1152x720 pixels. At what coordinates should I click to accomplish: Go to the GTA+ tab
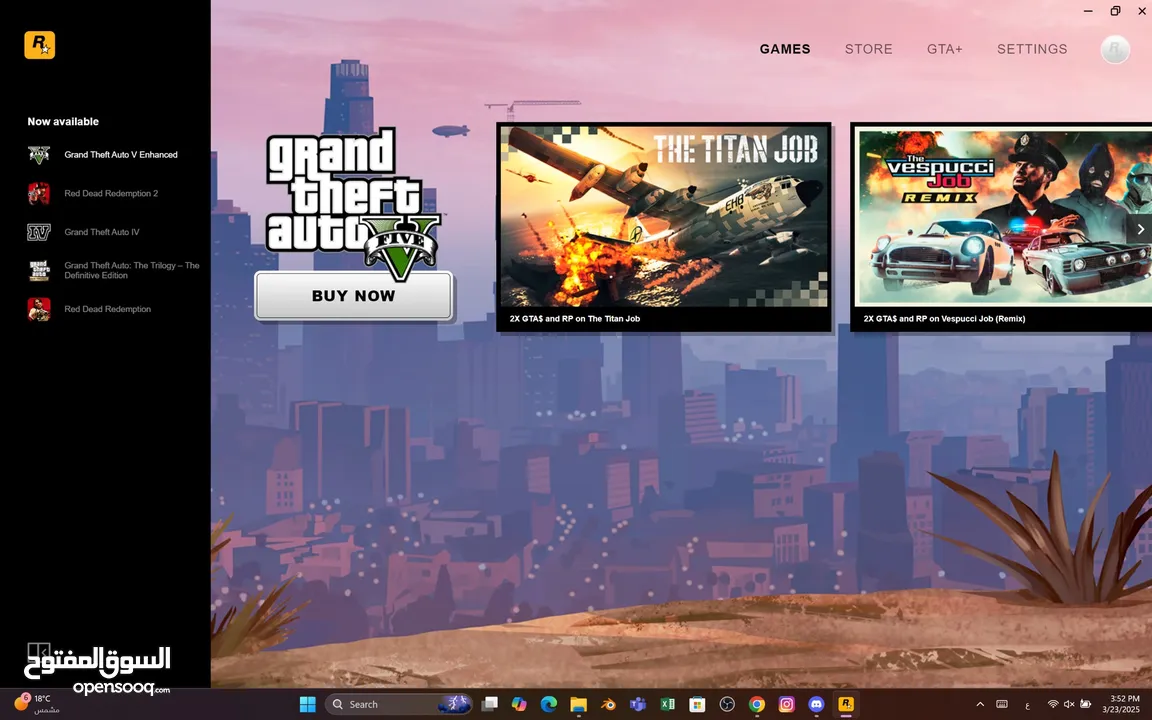tap(945, 49)
